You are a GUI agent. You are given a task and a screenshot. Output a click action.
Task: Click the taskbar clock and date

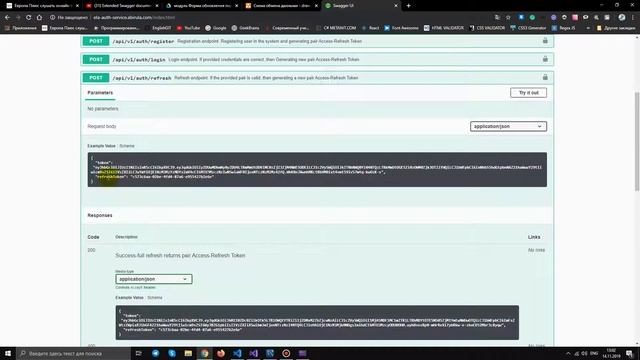tap(611, 353)
